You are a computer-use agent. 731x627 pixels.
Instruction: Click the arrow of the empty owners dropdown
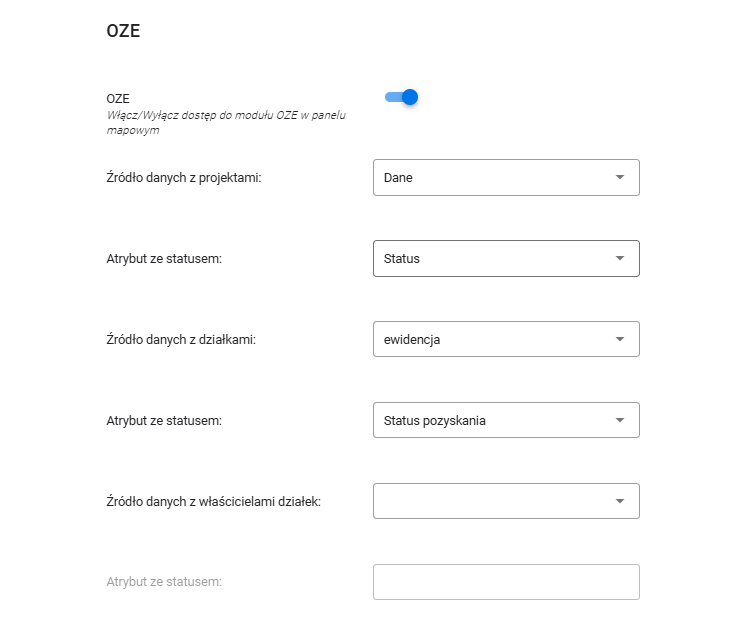pos(620,501)
